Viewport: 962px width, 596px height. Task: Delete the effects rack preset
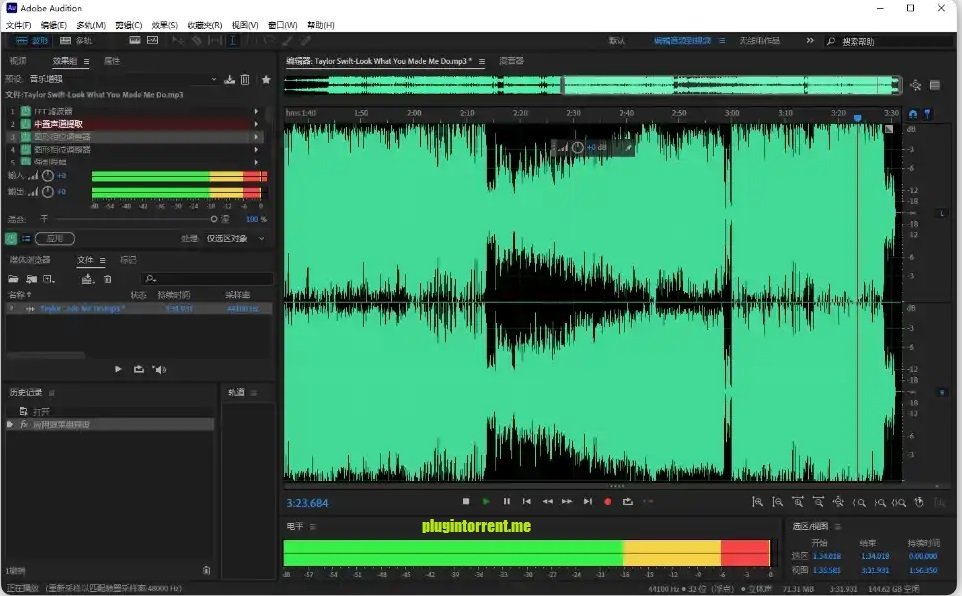coord(245,79)
